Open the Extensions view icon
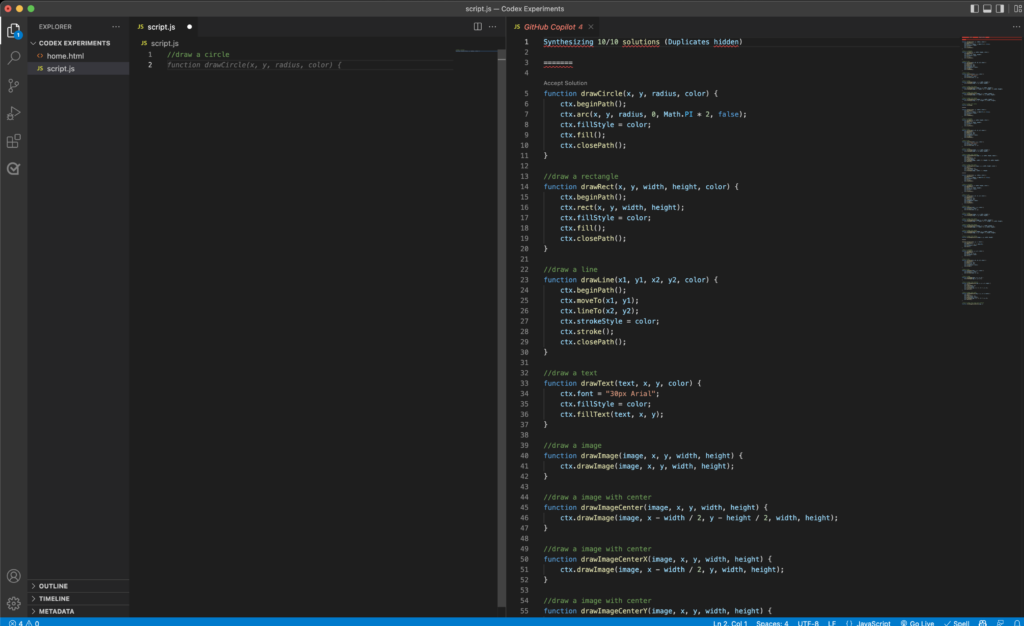1024x626 pixels. coord(13,142)
